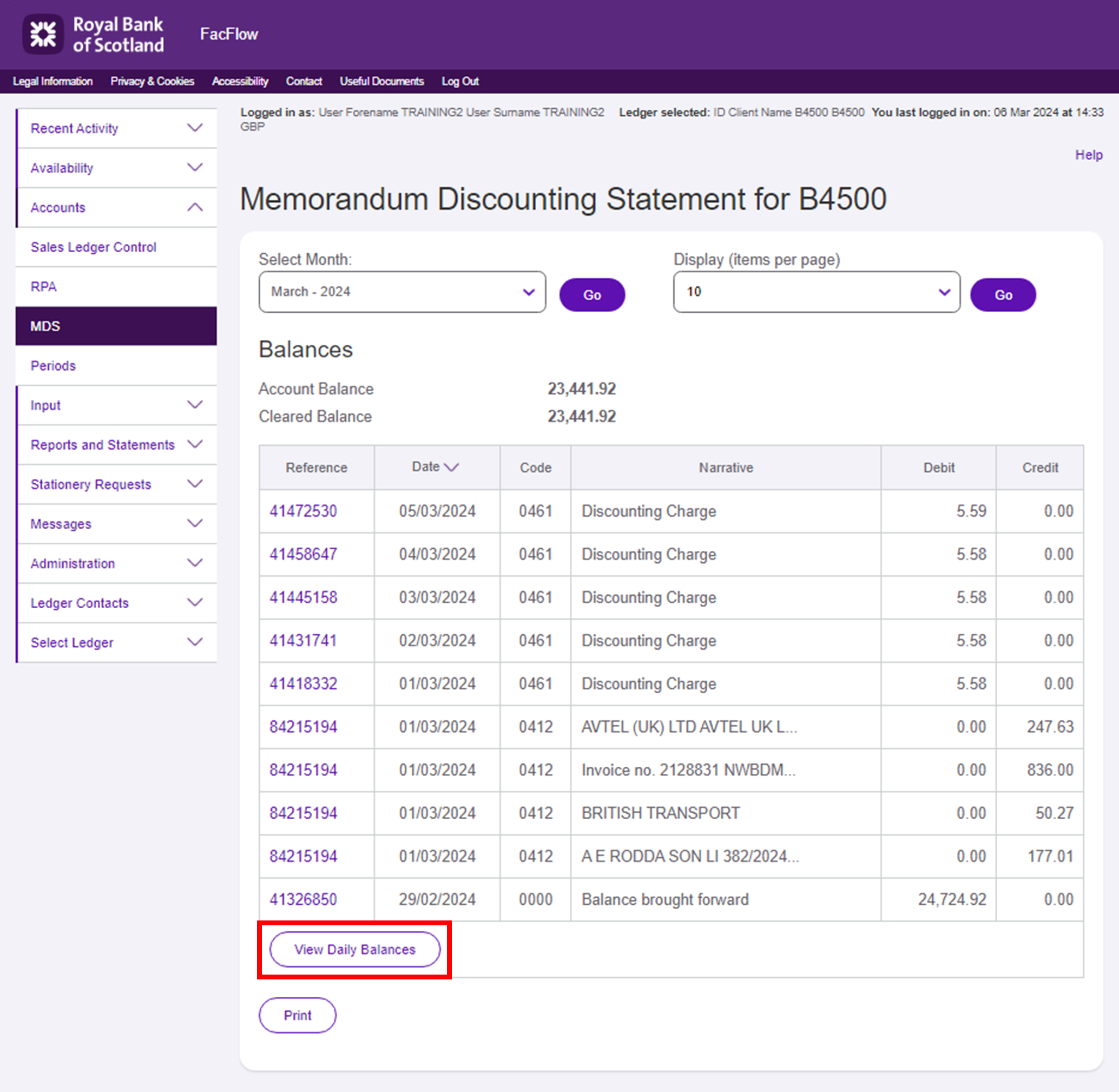Click Log Out in top bar
Image resolution: width=1119 pixels, height=1092 pixels.
pyautogui.click(x=459, y=82)
